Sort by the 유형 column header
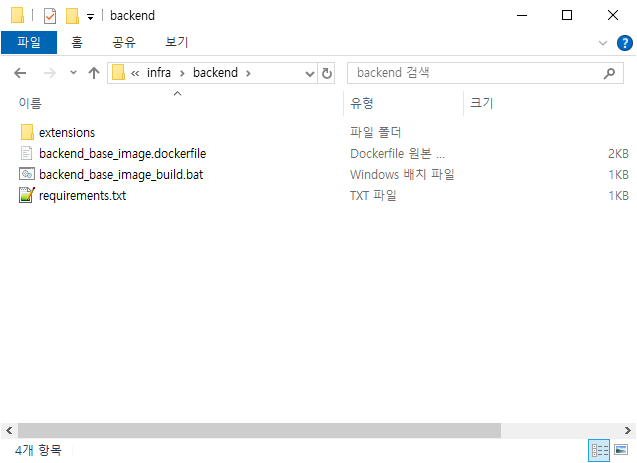The height and width of the screenshot is (463, 637). [362, 103]
